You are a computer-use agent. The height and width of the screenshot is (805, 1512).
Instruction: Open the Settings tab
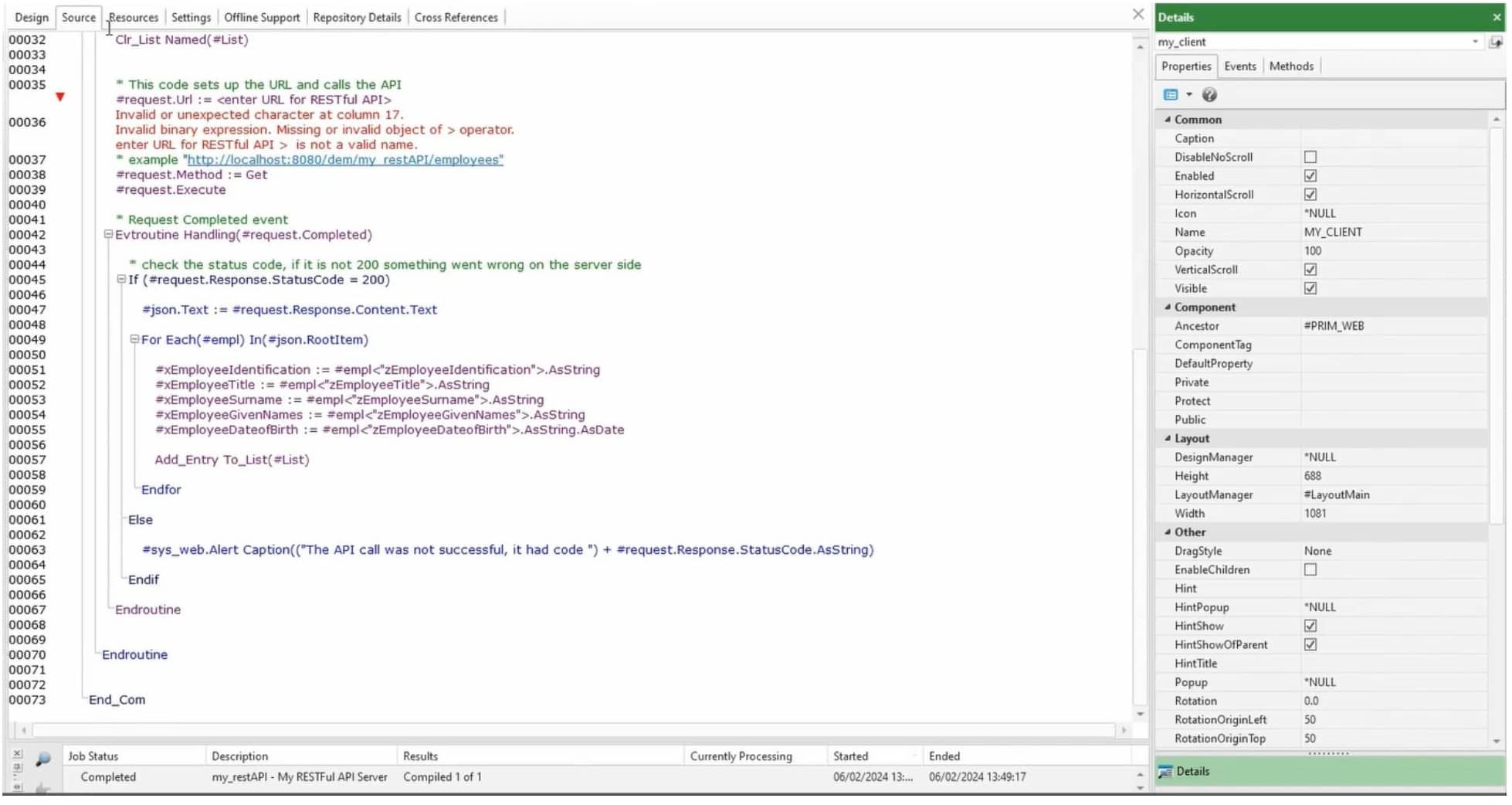pos(191,17)
